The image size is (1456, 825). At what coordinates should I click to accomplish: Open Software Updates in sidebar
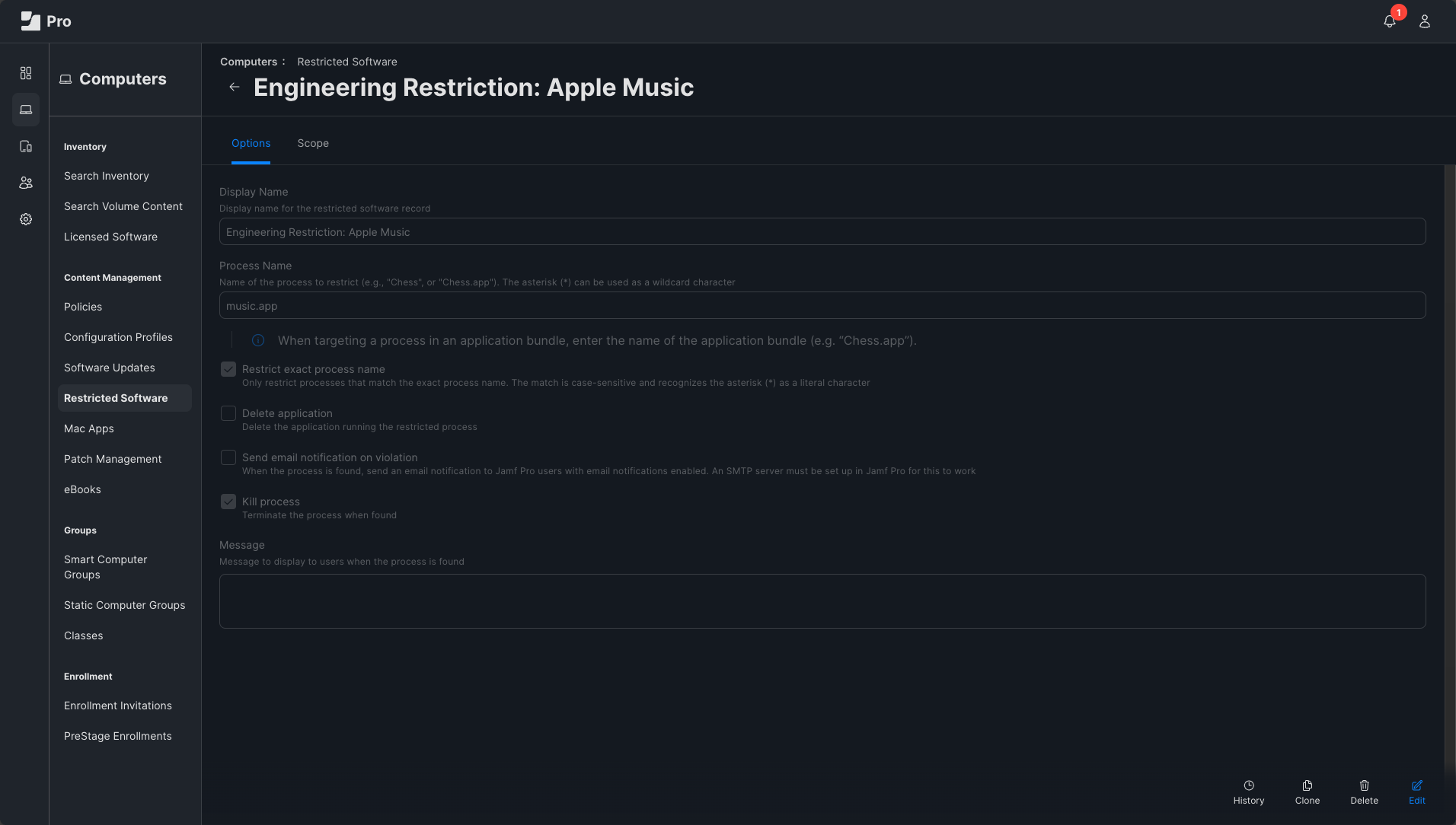110,368
